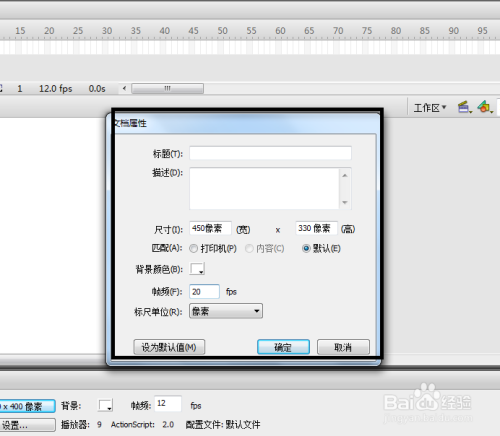Viewport: 500px width, 436px height.
Task: Select the 打印机(P) radio button
Action: (194, 249)
